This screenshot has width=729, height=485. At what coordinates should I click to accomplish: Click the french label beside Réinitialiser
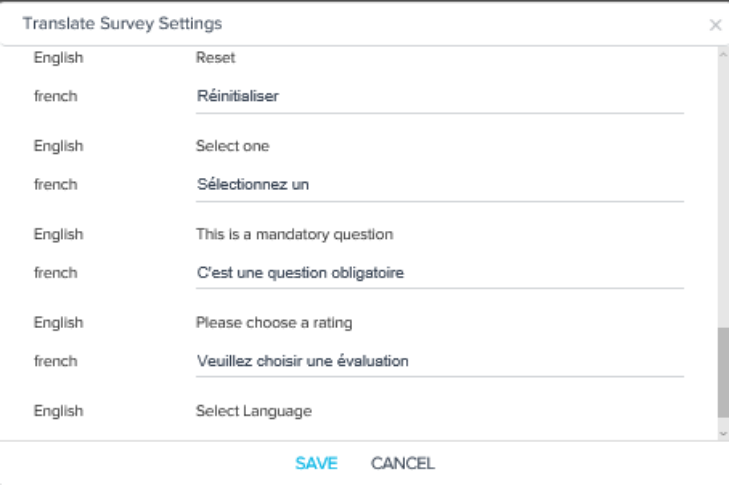coord(55,96)
